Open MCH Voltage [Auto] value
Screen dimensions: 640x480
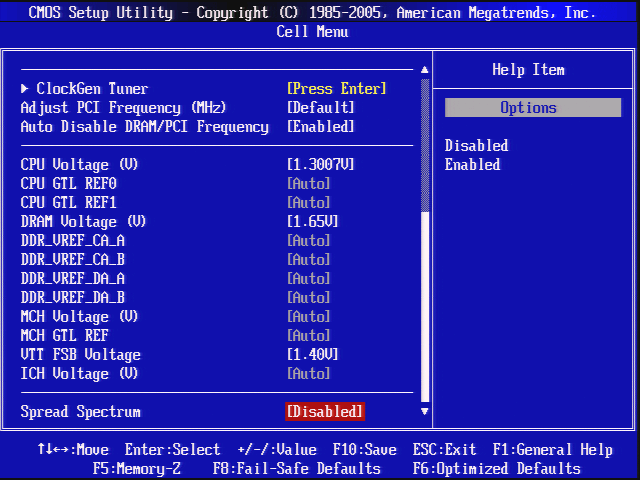point(308,317)
